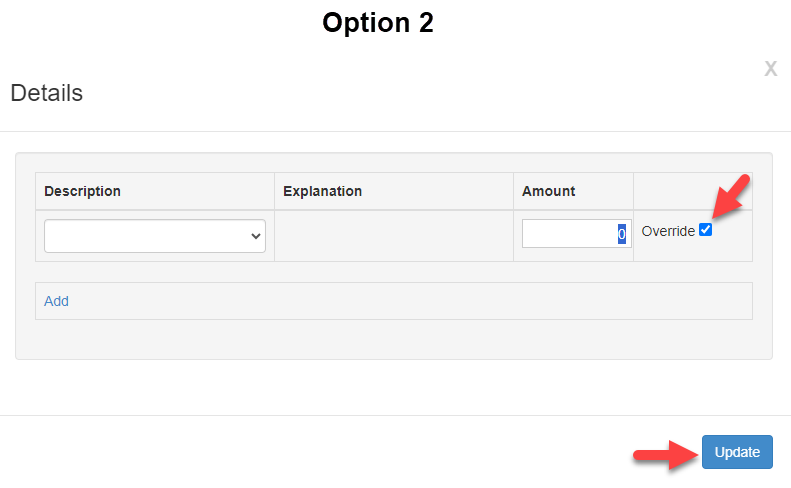Click the blank header cell above Override
This screenshot has width=791, height=488.
tap(692, 191)
